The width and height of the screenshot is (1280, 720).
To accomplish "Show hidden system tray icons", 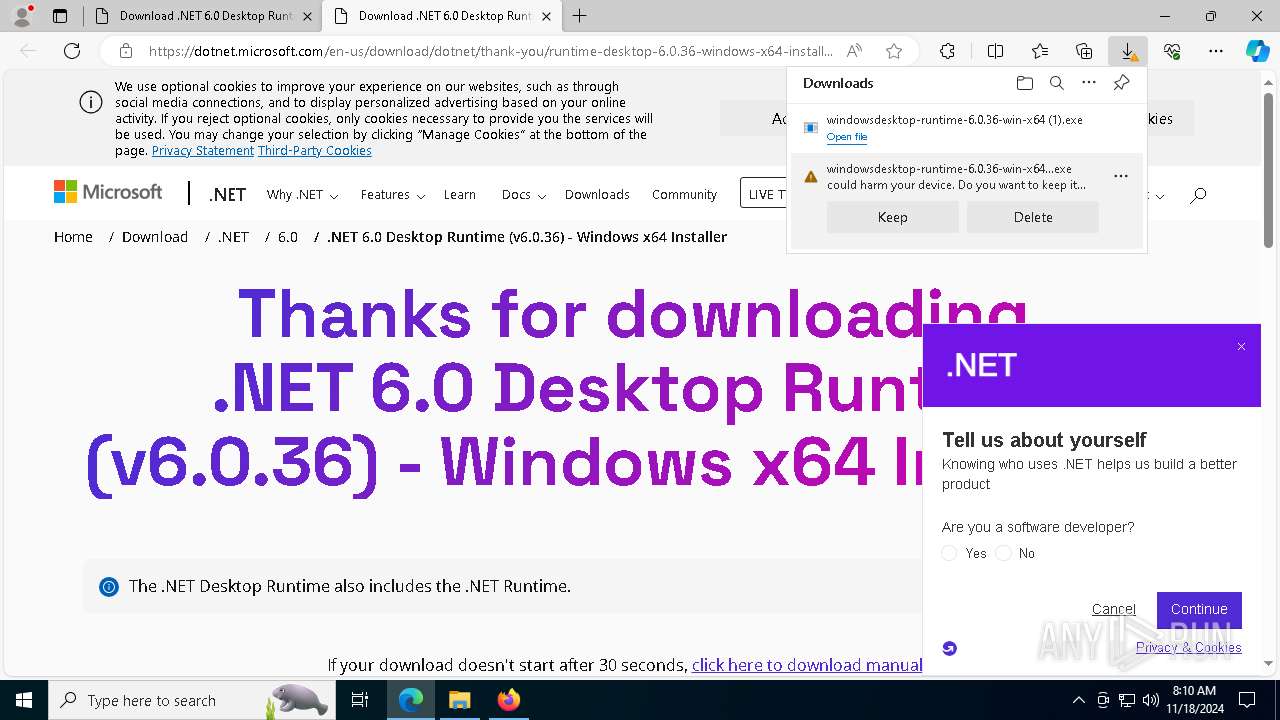I will pos(1078,700).
